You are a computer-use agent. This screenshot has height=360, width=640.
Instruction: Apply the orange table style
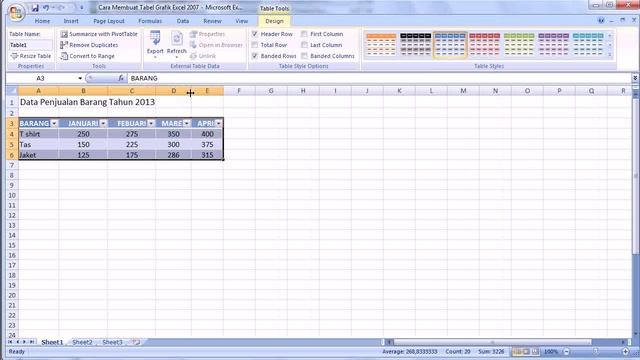click(381, 44)
